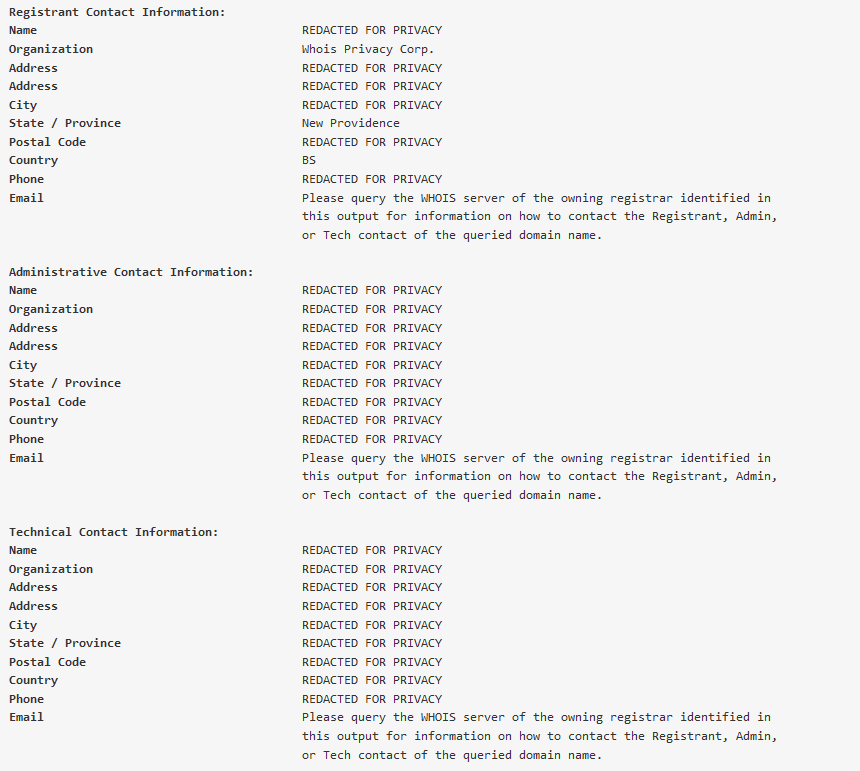860x771 pixels.
Task: Click the Administrative Organization label
Action: click(51, 309)
